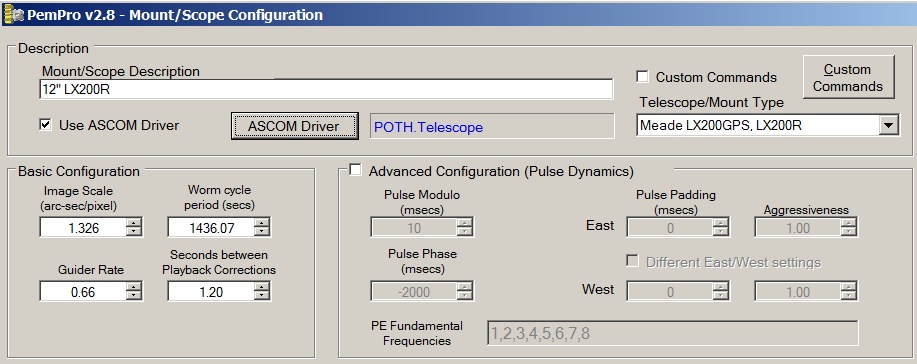Click the Pulse Phase value field

(x=414, y=291)
